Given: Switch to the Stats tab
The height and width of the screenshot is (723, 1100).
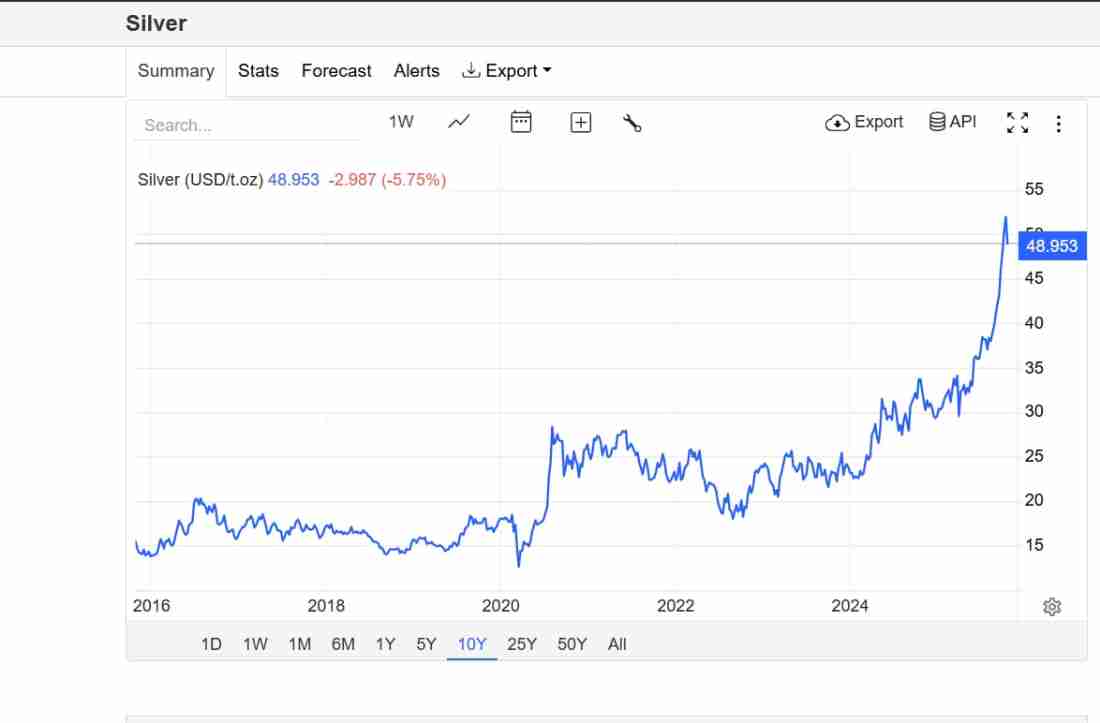Looking at the screenshot, I should (x=258, y=71).
